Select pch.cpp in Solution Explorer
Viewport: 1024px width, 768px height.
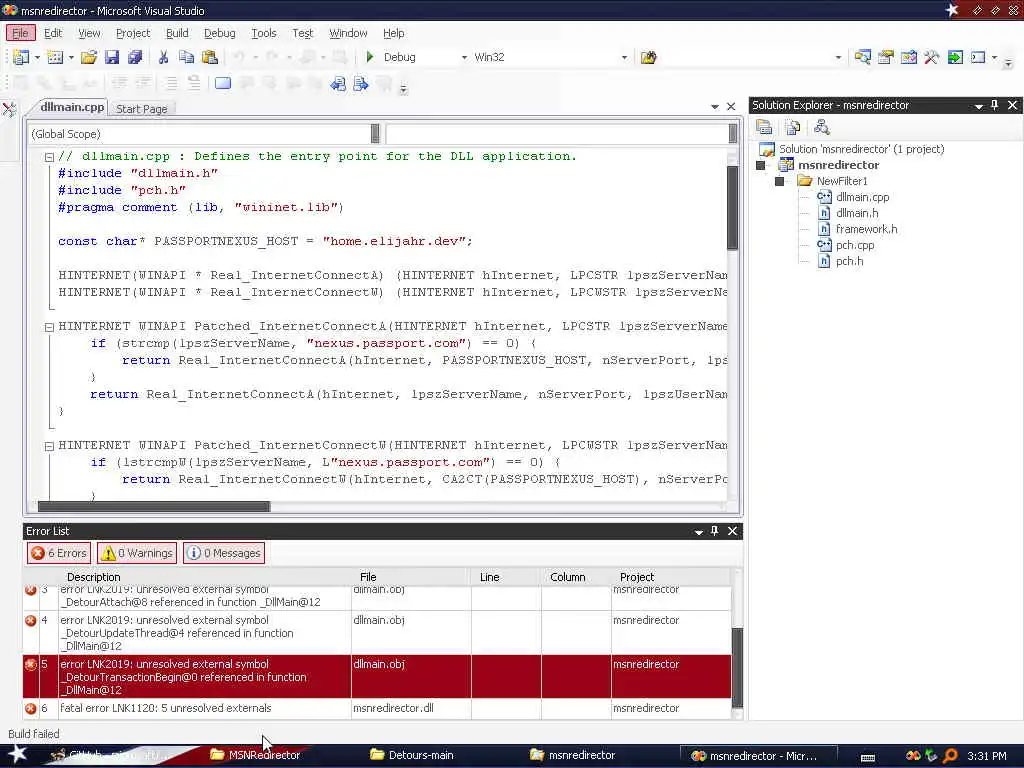pos(854,246)
